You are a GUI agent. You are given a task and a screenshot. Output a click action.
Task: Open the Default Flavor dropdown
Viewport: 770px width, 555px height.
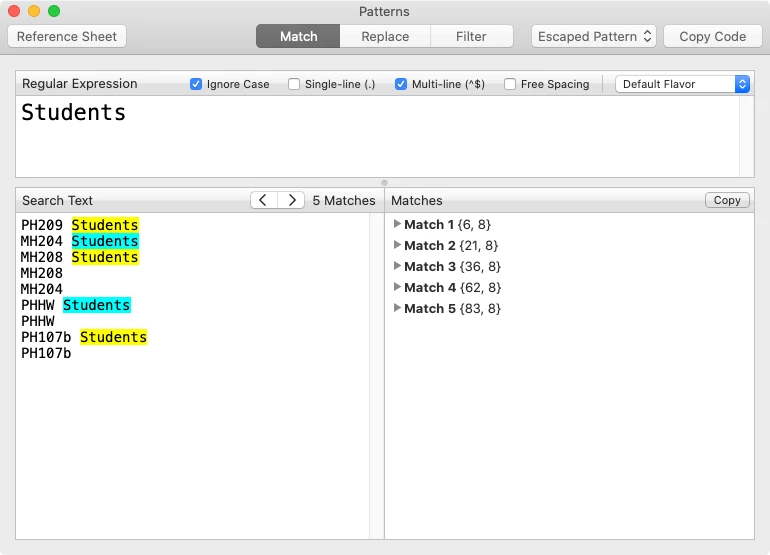tap(682, 84)
